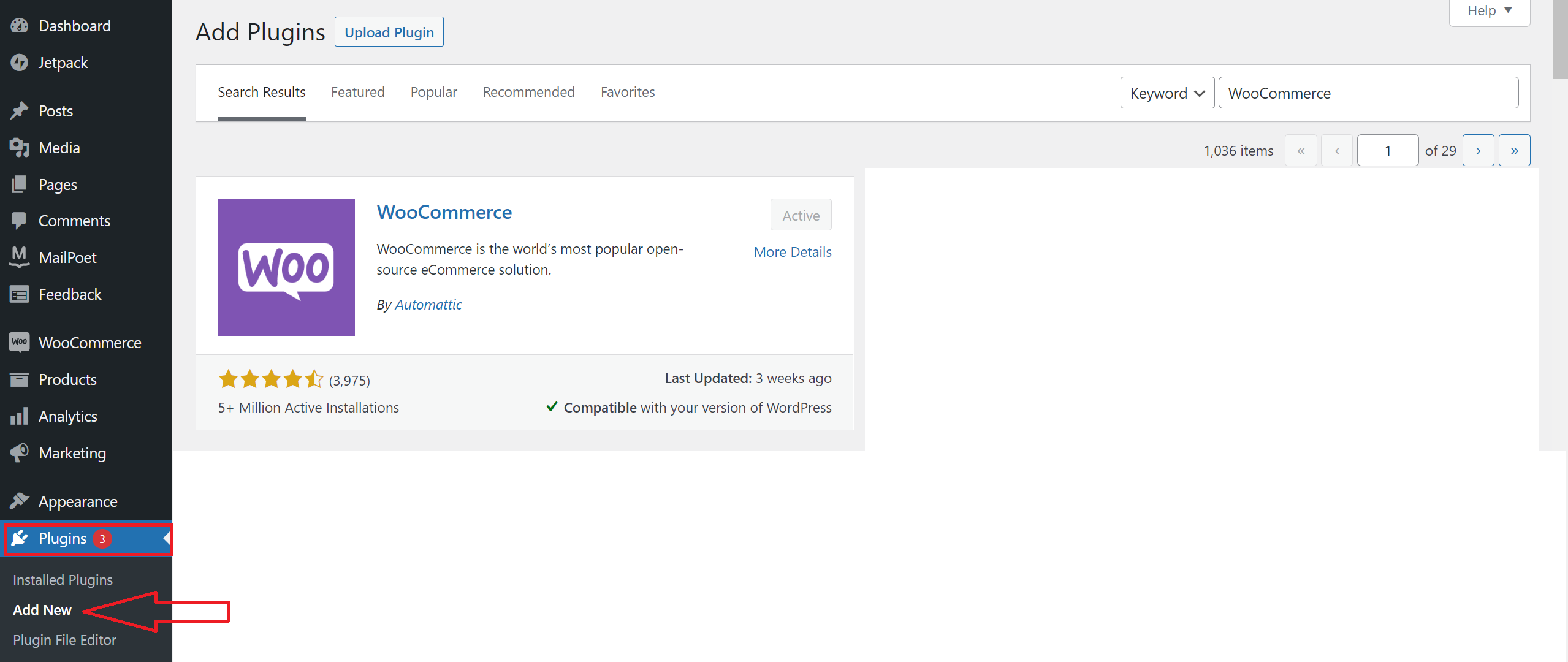Viewport: 1568px width, 662px height.
Task: Click the "1,036 items" count text
Action: point(1238,151)
